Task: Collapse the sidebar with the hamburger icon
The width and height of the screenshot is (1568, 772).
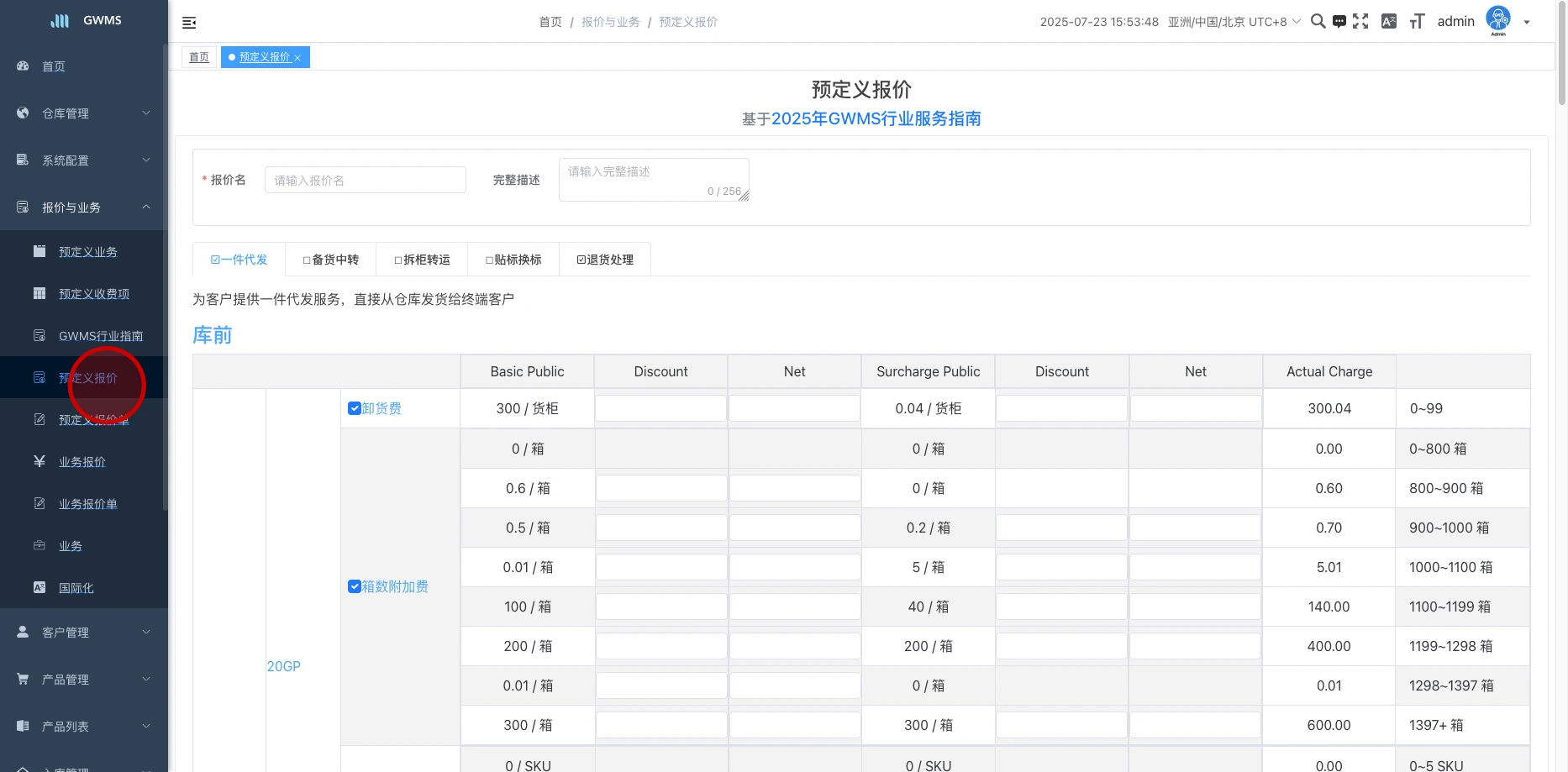Action: [189, 23]
